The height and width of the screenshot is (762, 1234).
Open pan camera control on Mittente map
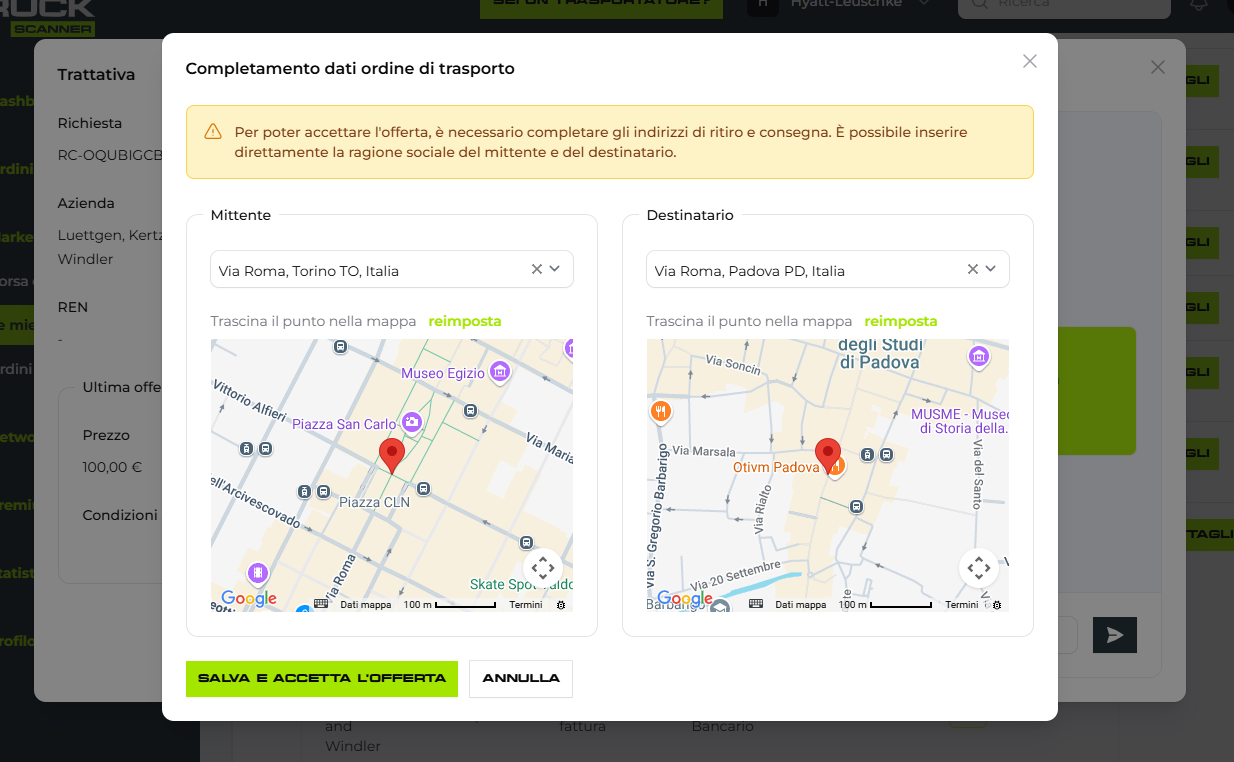[542, 568]
